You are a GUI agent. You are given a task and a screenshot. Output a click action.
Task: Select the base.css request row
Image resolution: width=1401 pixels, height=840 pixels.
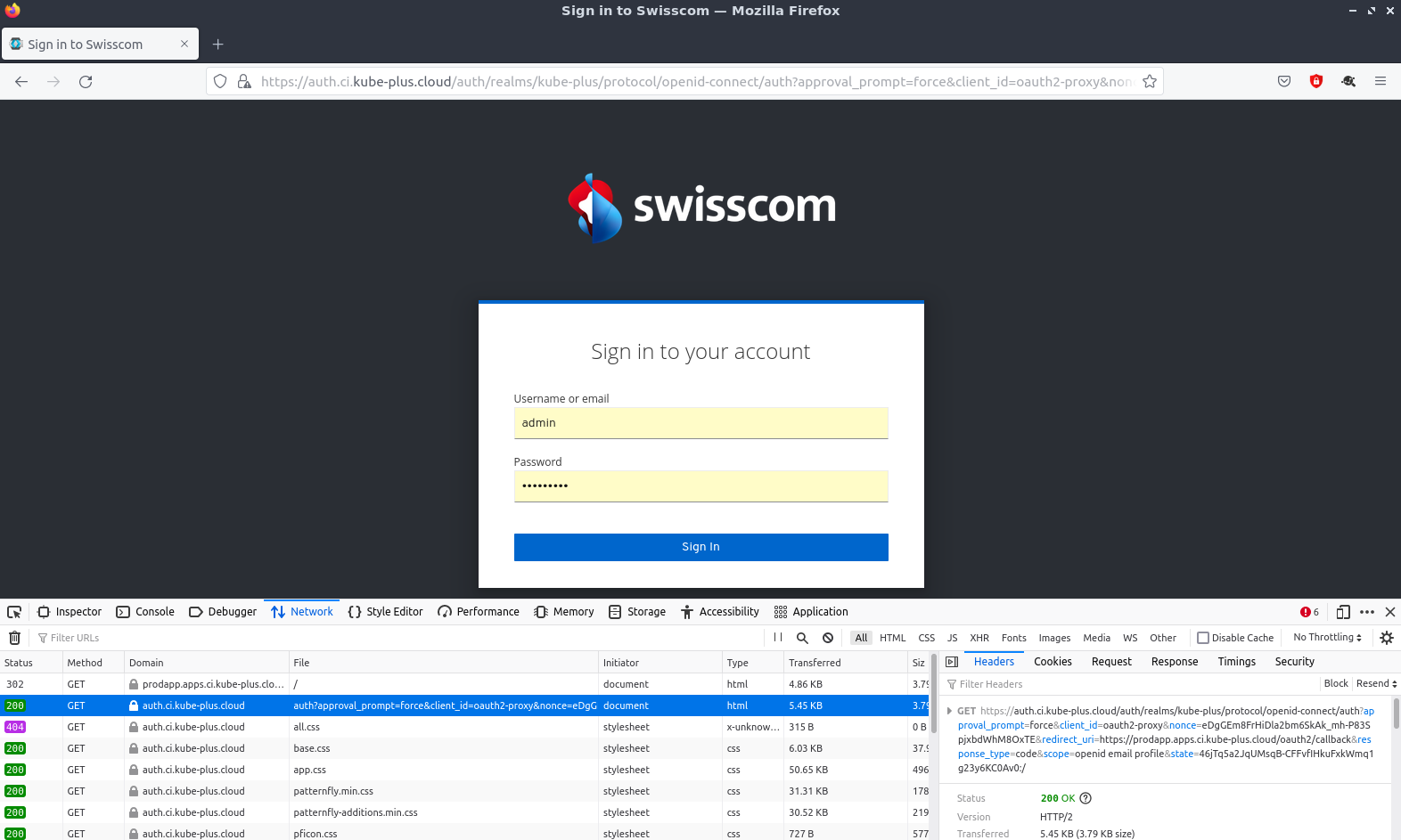point(464,748)
